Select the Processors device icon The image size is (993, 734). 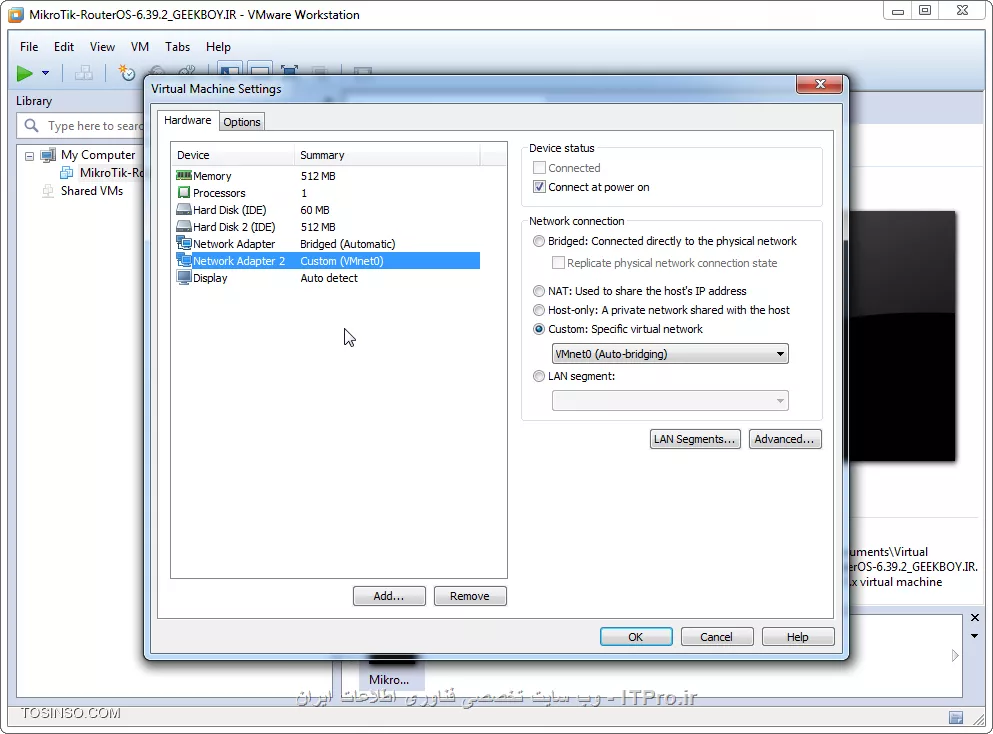[184, 193]
